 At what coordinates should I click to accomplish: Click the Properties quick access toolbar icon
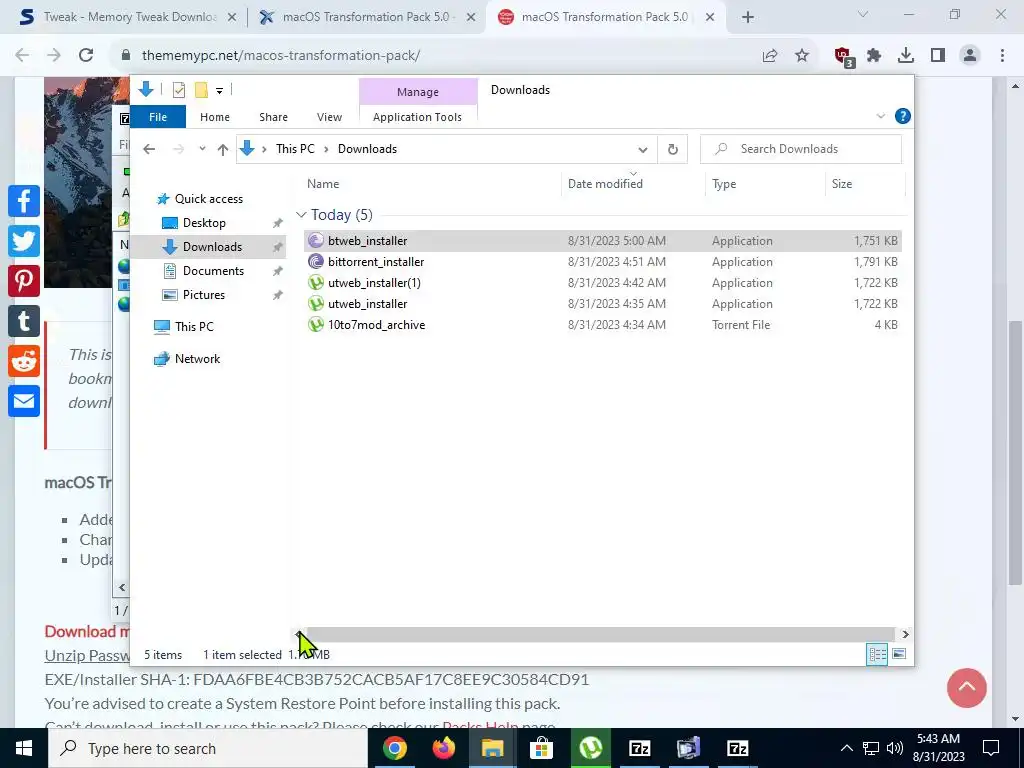[x=179, y=90]
